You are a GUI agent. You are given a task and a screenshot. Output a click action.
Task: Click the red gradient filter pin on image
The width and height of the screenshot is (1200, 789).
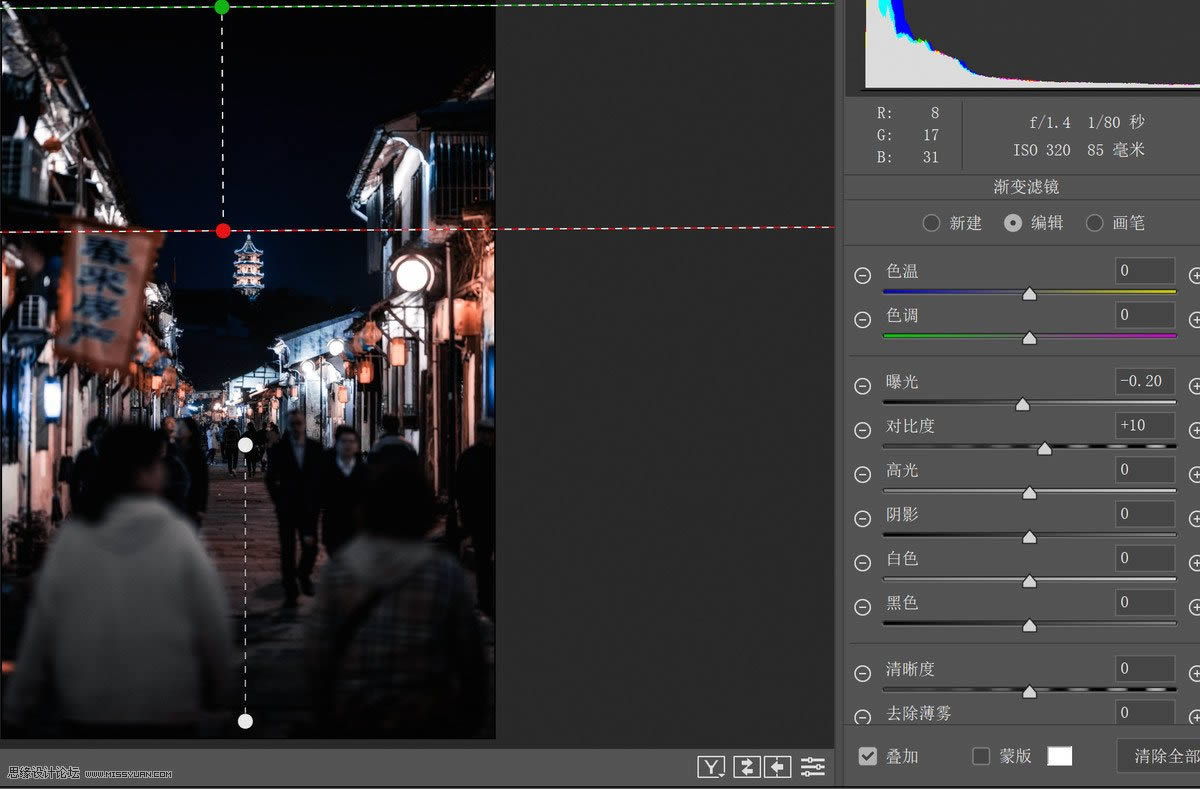point(221,230)
